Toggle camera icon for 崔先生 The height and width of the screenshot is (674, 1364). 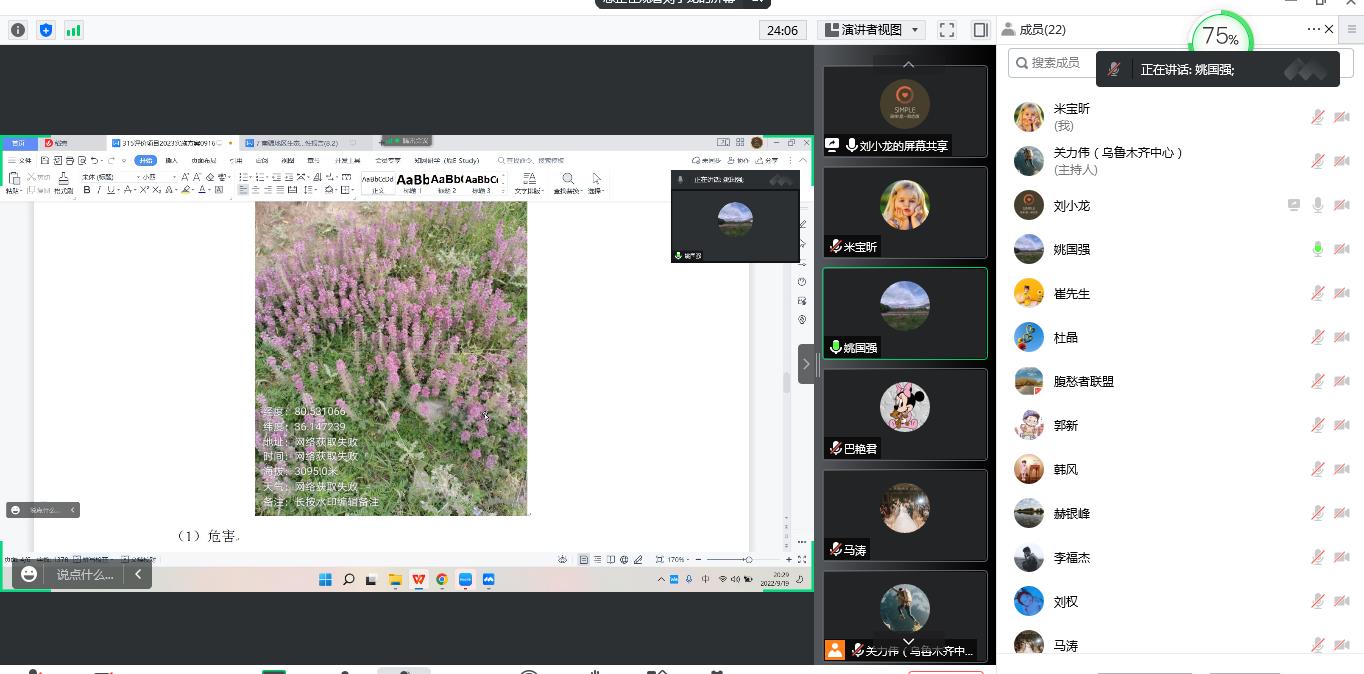tap(1342, 293)
